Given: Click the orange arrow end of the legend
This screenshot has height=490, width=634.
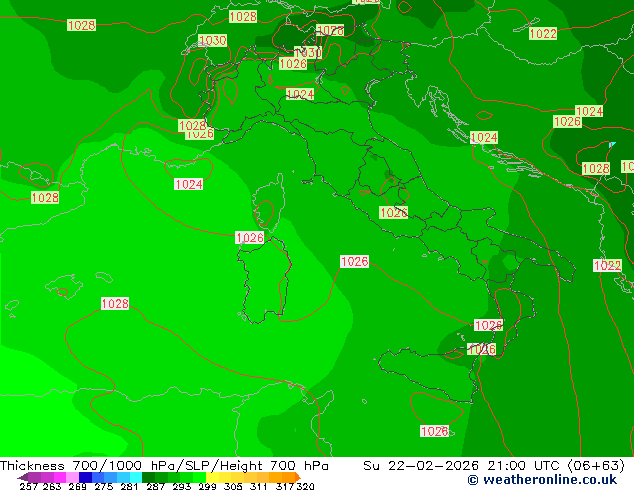Looking at the screenshot, I should coord(297,477).
